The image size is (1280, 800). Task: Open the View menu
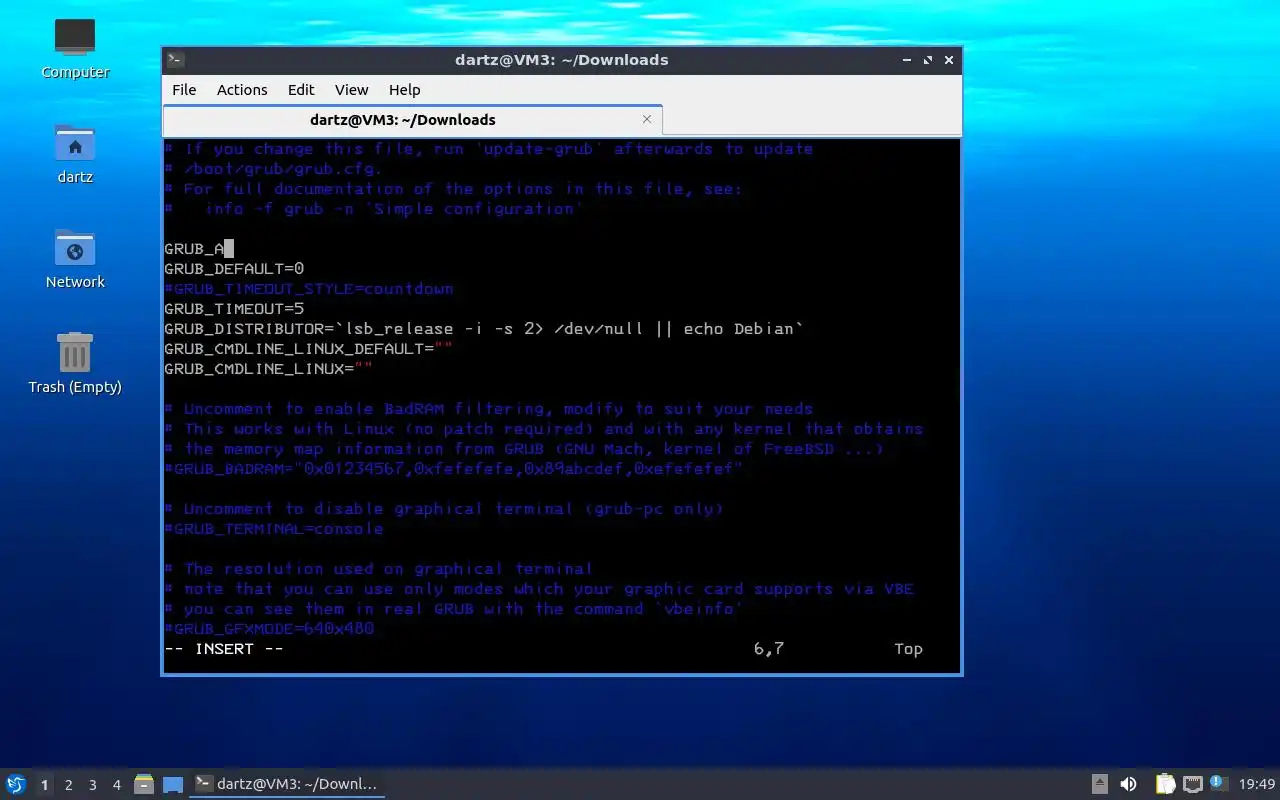point(351,89)
